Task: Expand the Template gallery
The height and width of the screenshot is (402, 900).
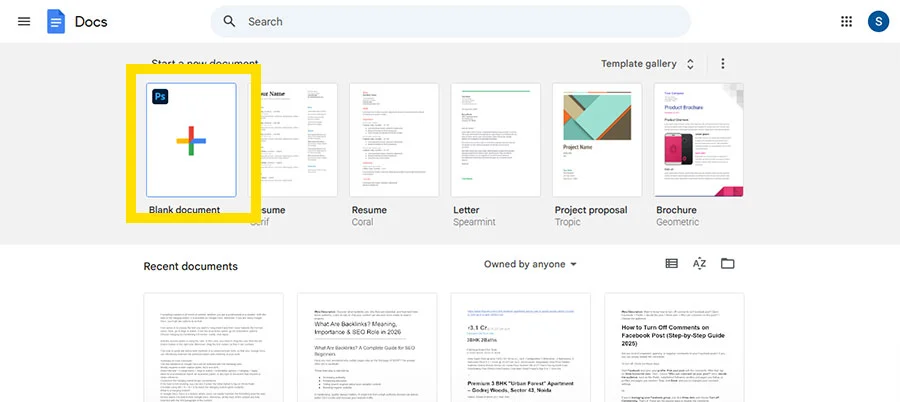Action: click(648, 64)
